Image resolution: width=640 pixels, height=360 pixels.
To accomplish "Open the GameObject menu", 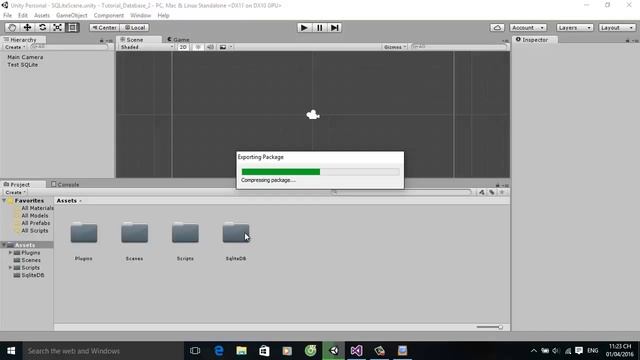I will [72, 16].
